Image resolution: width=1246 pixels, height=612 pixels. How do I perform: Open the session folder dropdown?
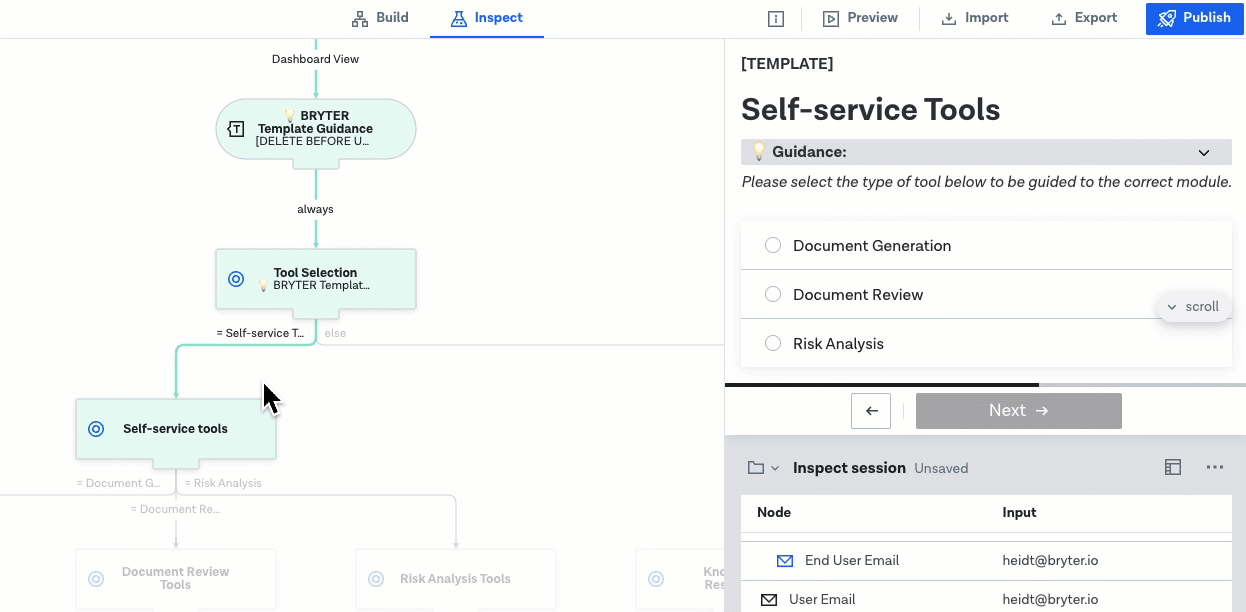click(763, 468)
